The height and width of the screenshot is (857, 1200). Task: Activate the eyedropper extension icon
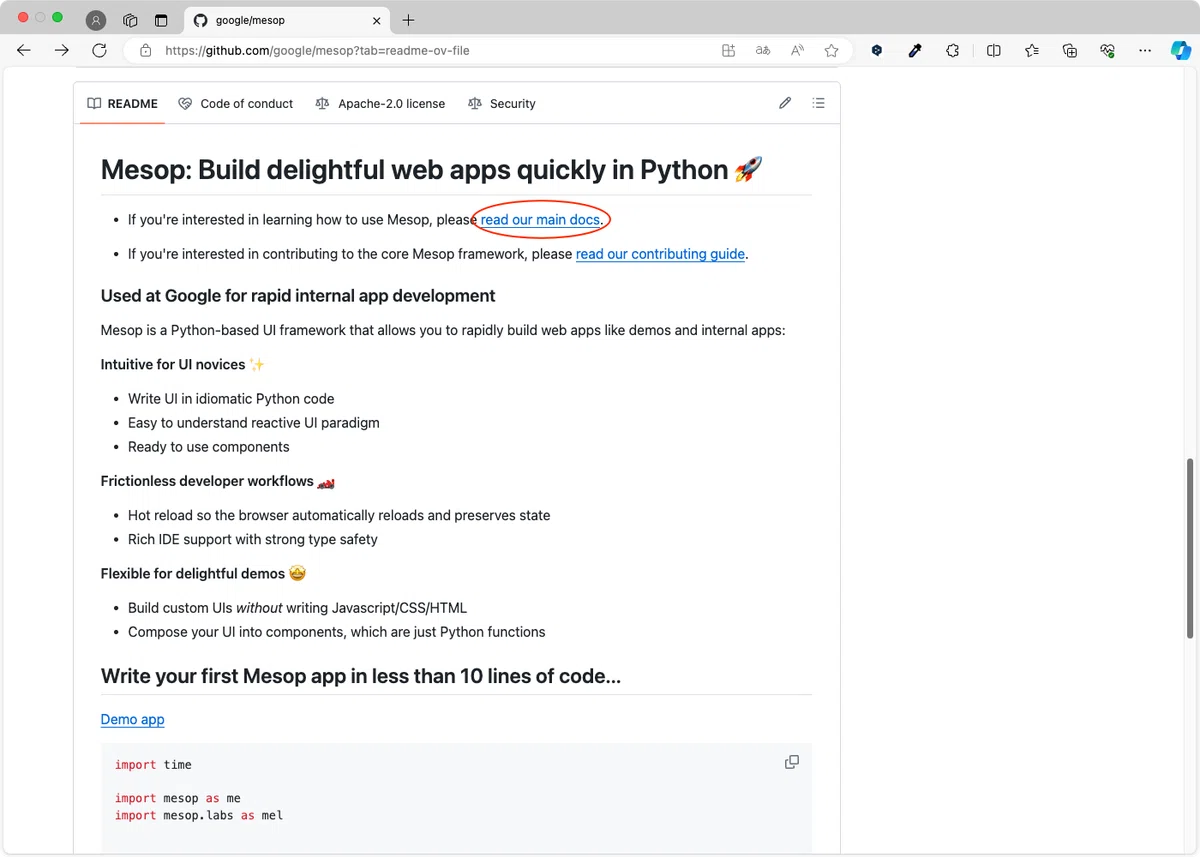click(914, 50)
